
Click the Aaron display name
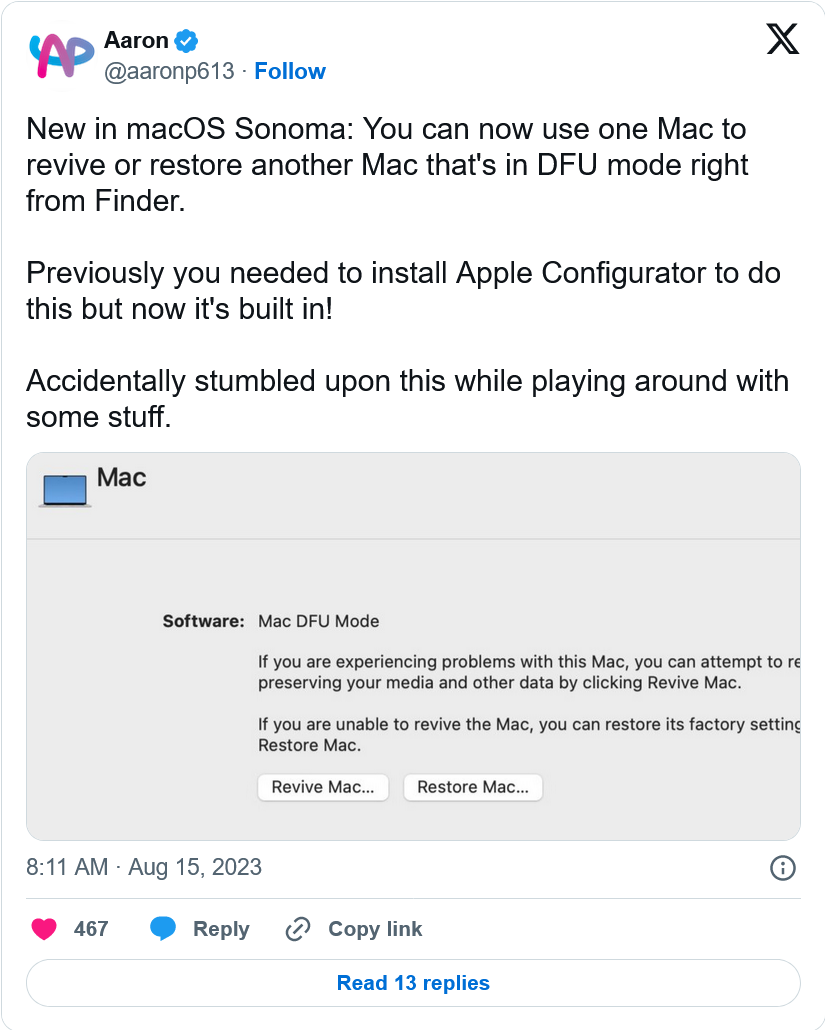(x=136, y=41)
